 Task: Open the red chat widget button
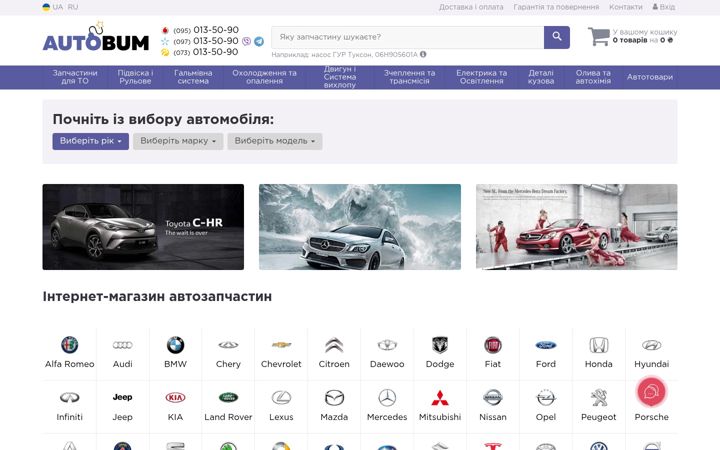(651, 392)
